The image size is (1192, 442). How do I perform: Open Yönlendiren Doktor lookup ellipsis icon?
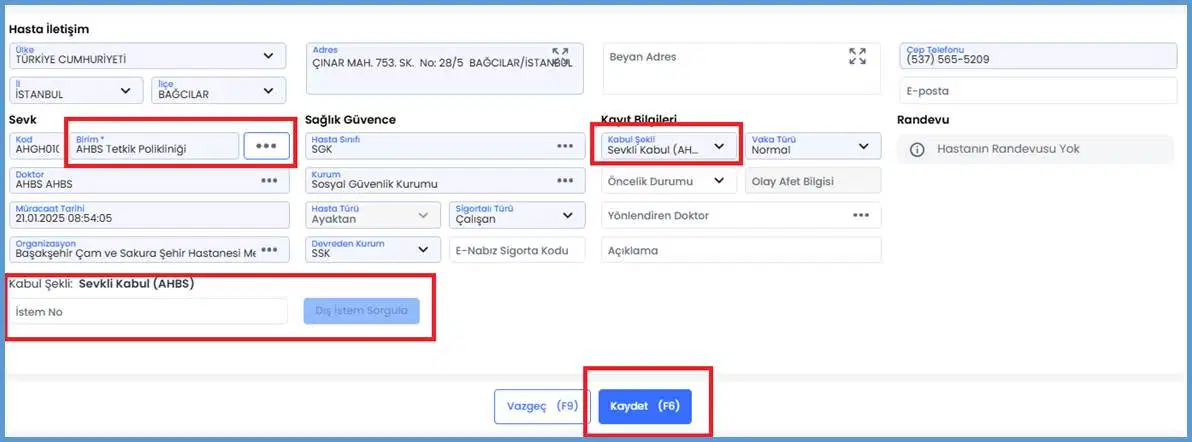861,215
